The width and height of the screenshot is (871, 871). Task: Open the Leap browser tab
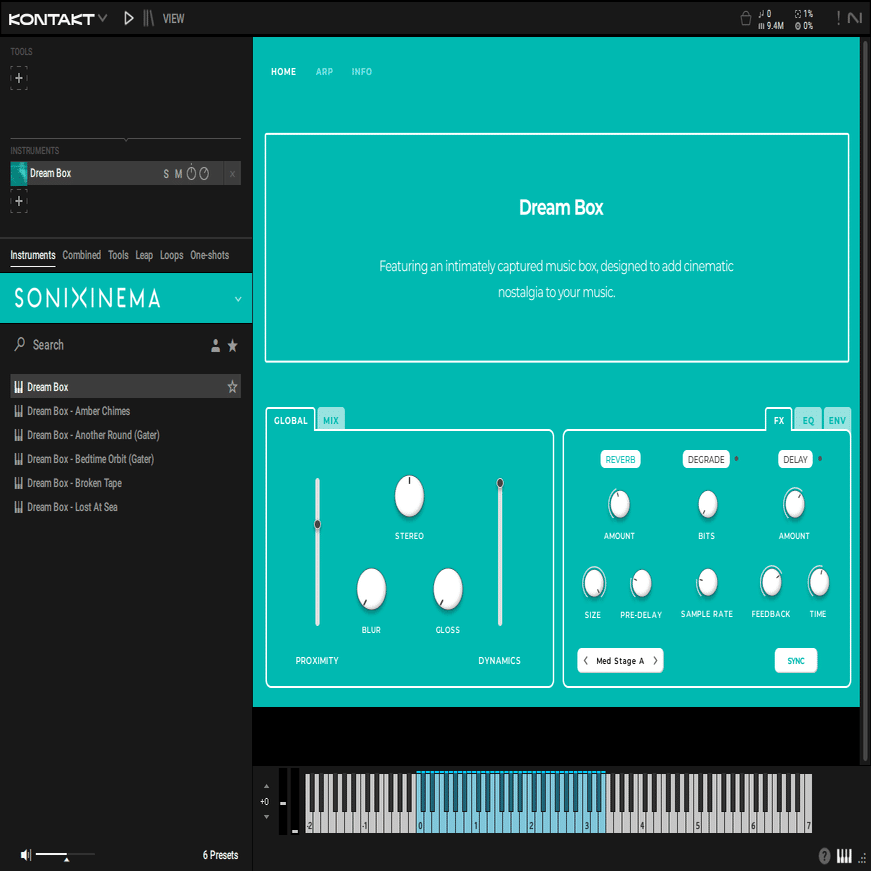[144, 255]
